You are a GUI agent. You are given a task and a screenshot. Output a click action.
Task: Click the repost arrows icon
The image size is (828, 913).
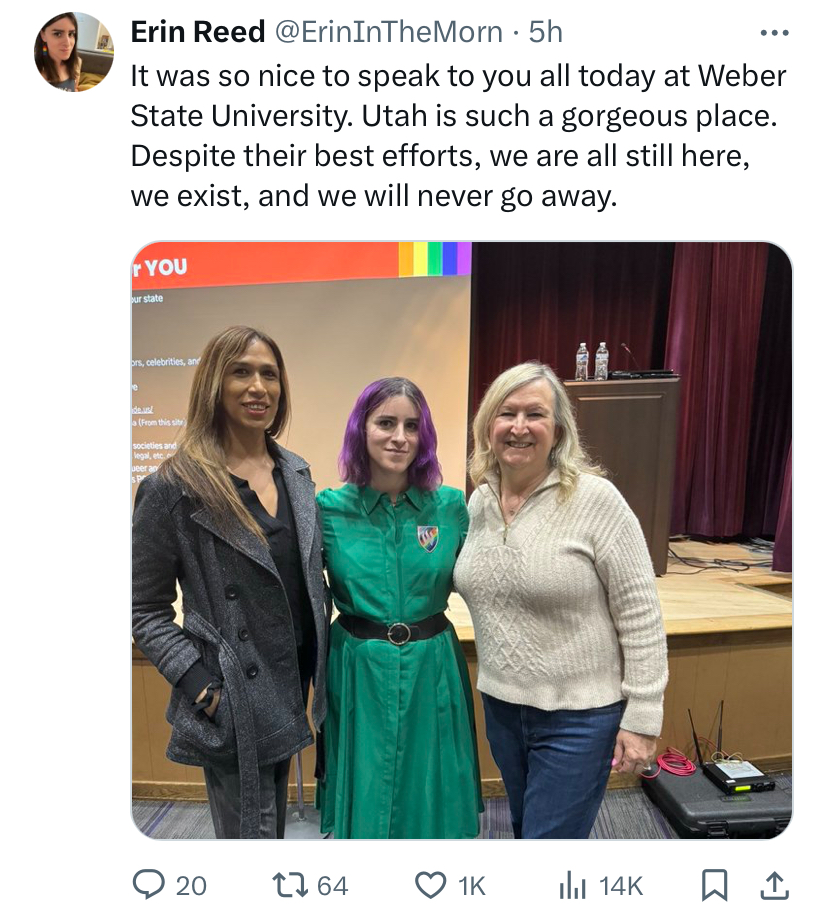(x=291, y=885)
